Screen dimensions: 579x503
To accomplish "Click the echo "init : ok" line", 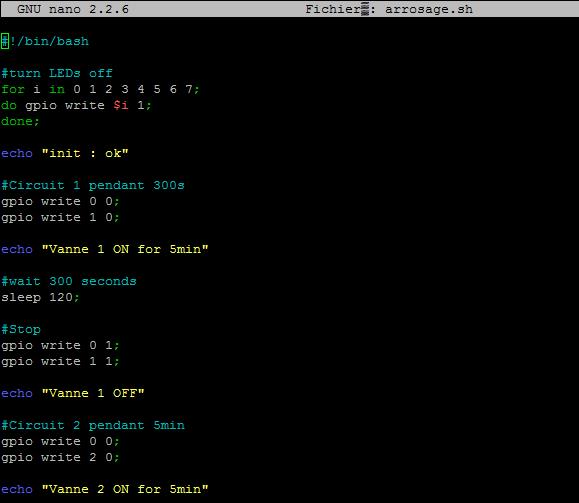I will 65,153.
